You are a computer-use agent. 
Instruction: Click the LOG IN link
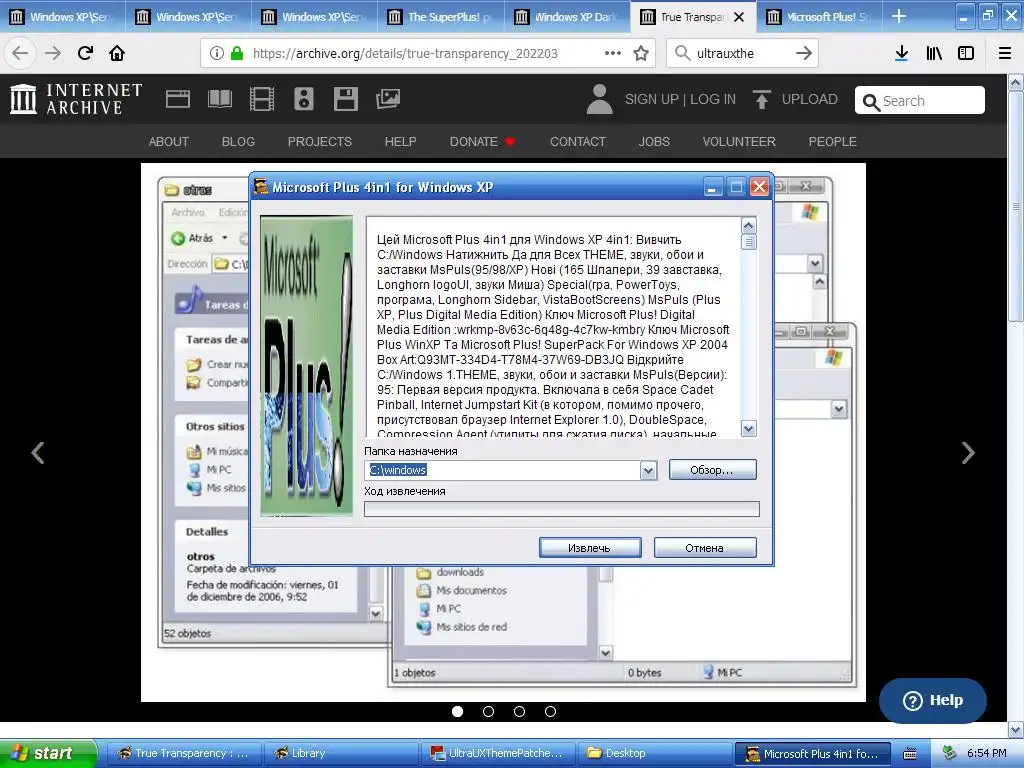(713, 99)
